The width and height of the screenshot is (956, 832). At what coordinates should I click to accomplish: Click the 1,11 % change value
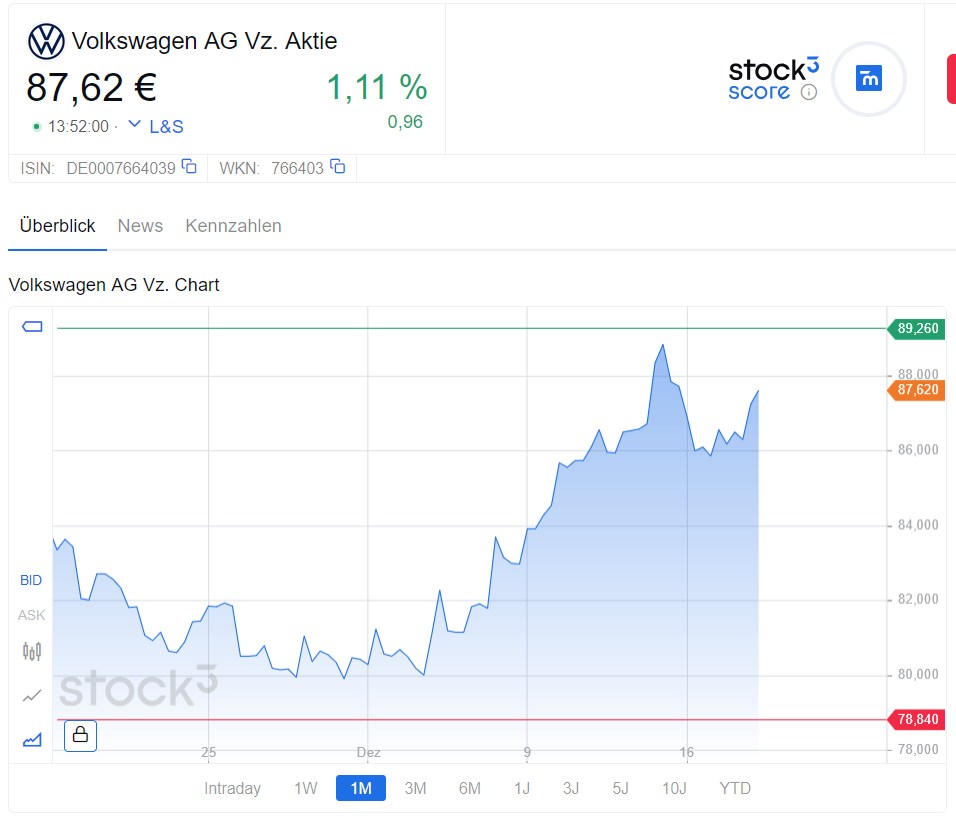[x=377, y=87]
